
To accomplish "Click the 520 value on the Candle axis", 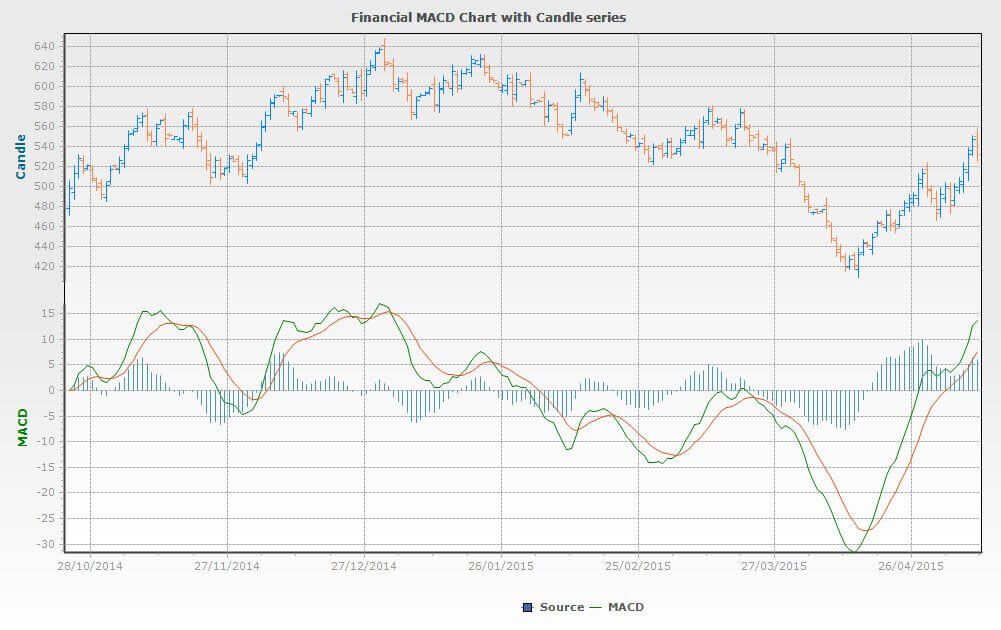I will (x=44, y=166).
